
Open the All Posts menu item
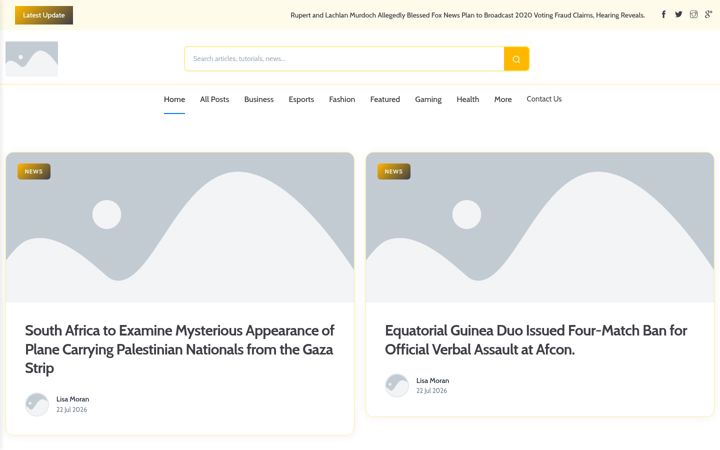pos(214,99)
